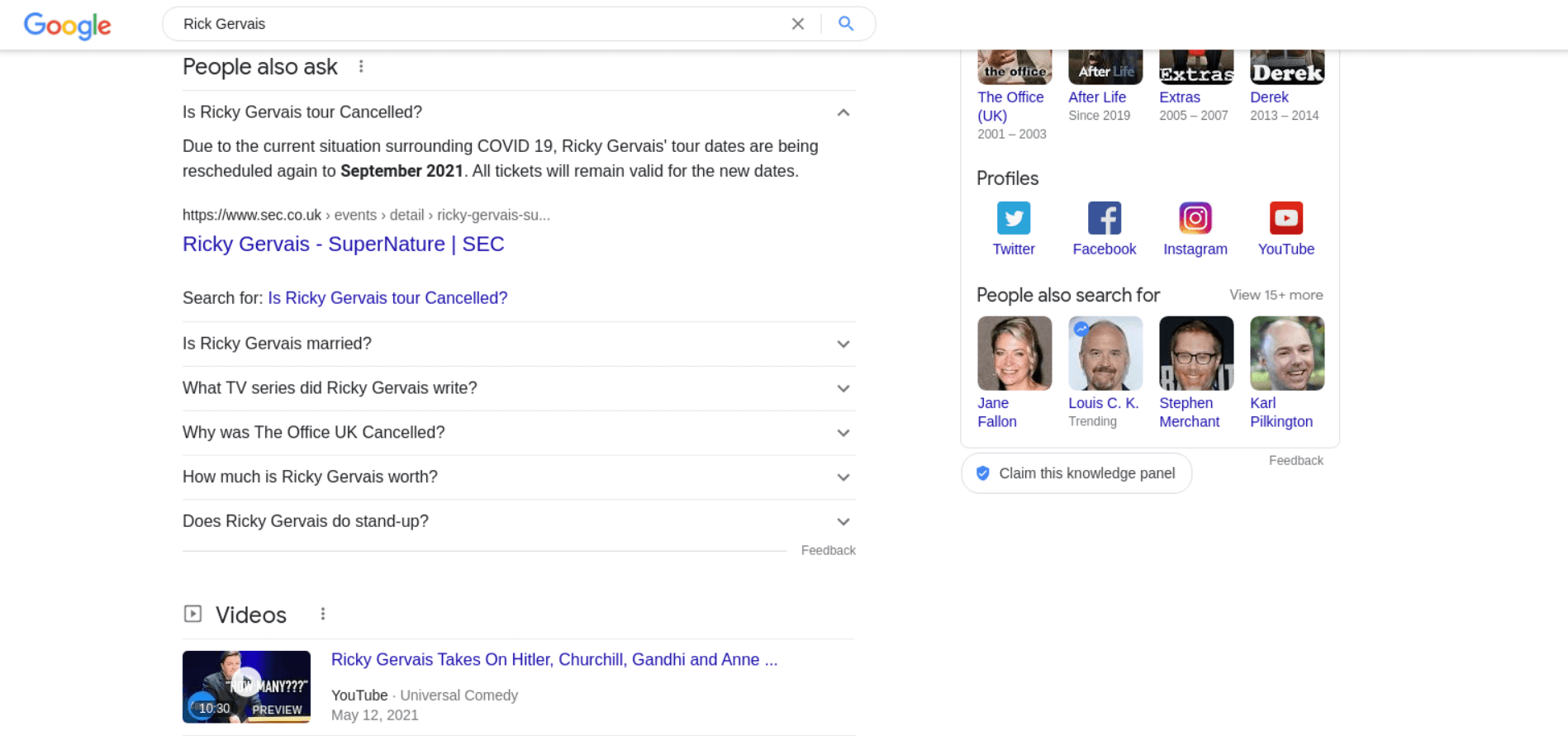
Task: Play the Ricky Gervais video thumbnail preview
Action: [246, 687]
